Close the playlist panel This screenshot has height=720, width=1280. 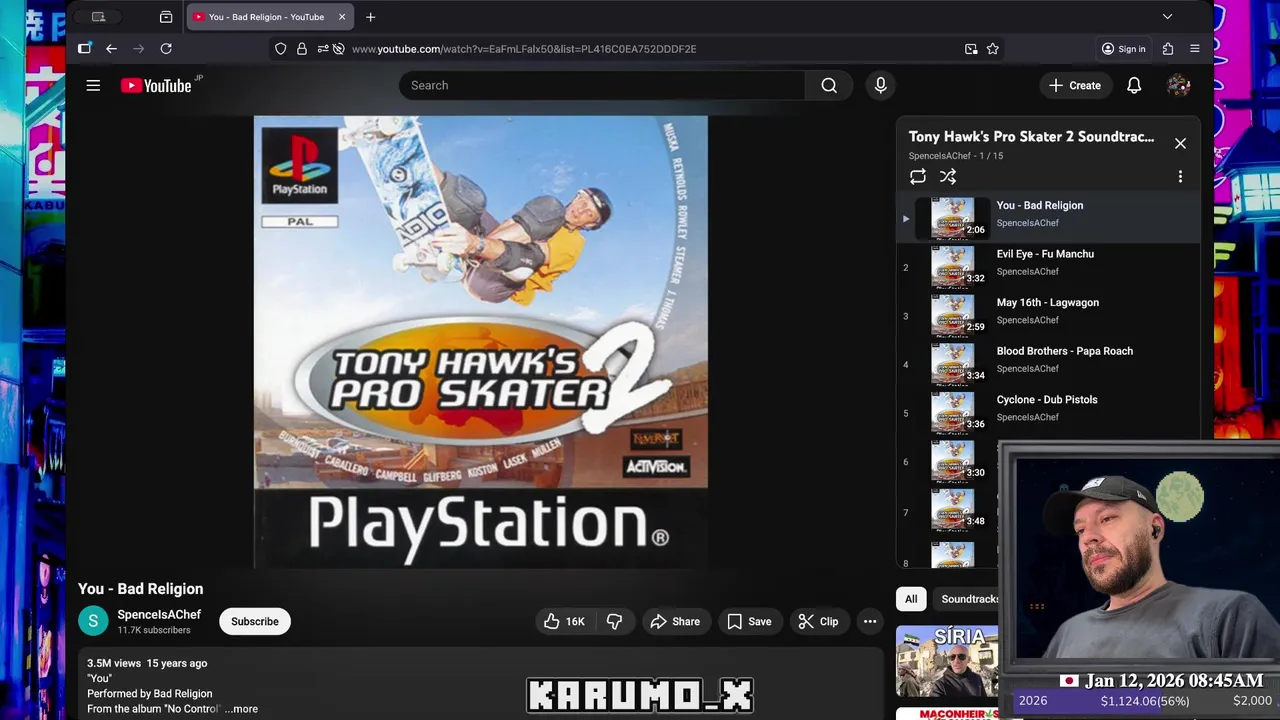point(1180,144)
